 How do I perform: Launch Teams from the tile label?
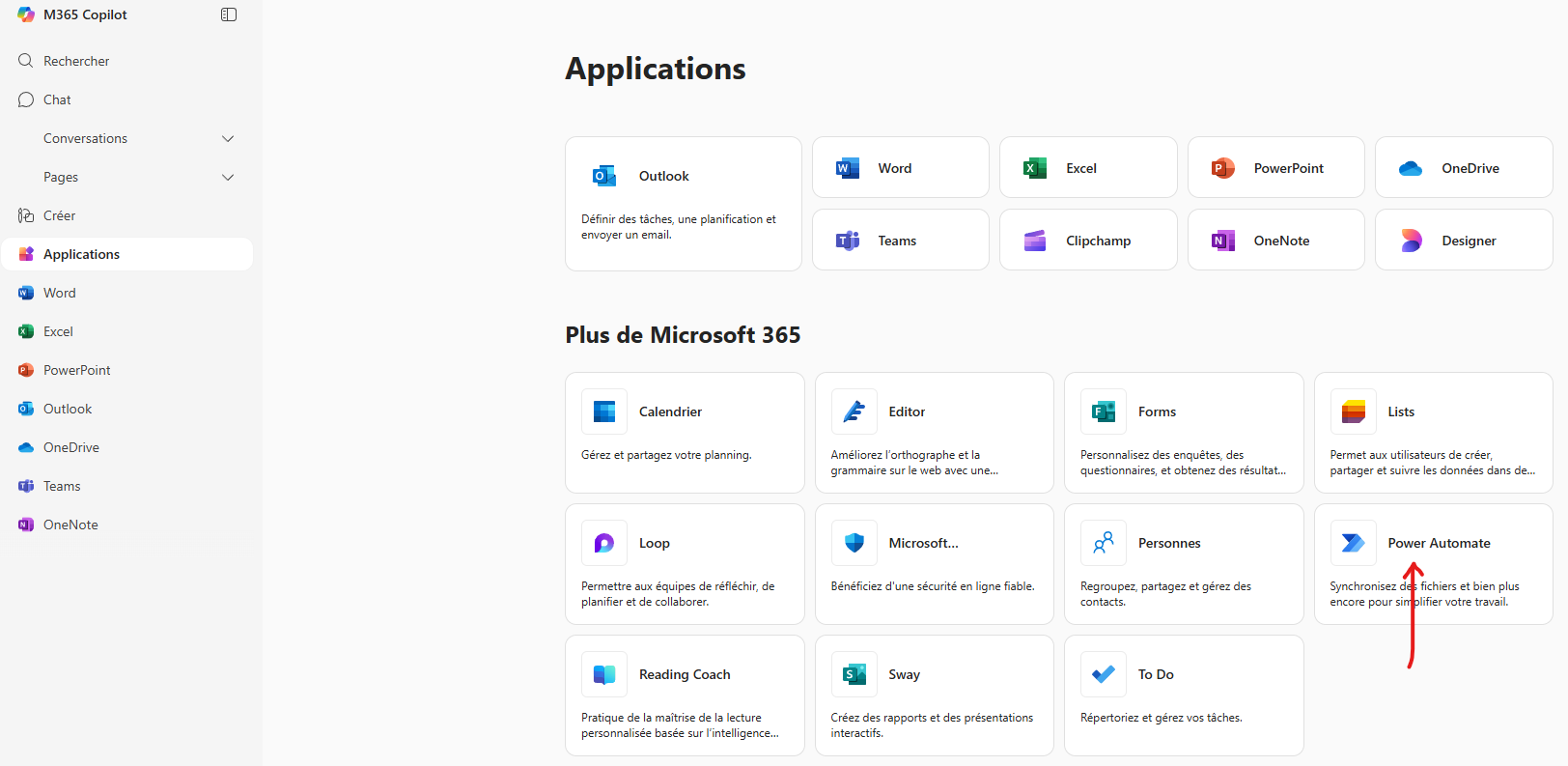pos(897,241)
